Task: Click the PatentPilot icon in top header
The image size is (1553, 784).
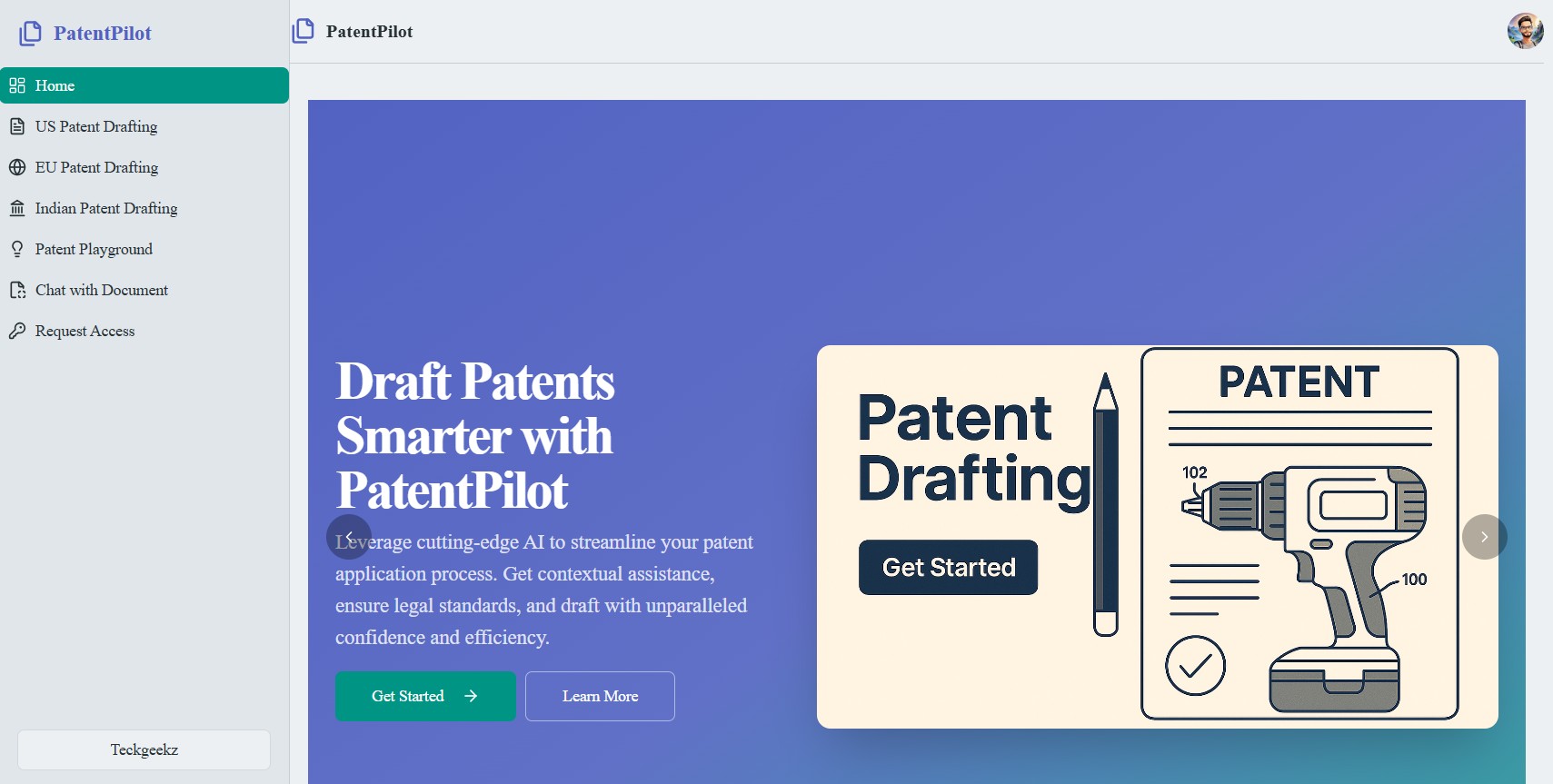Action: pyautogui.click(x=303, y=32)
